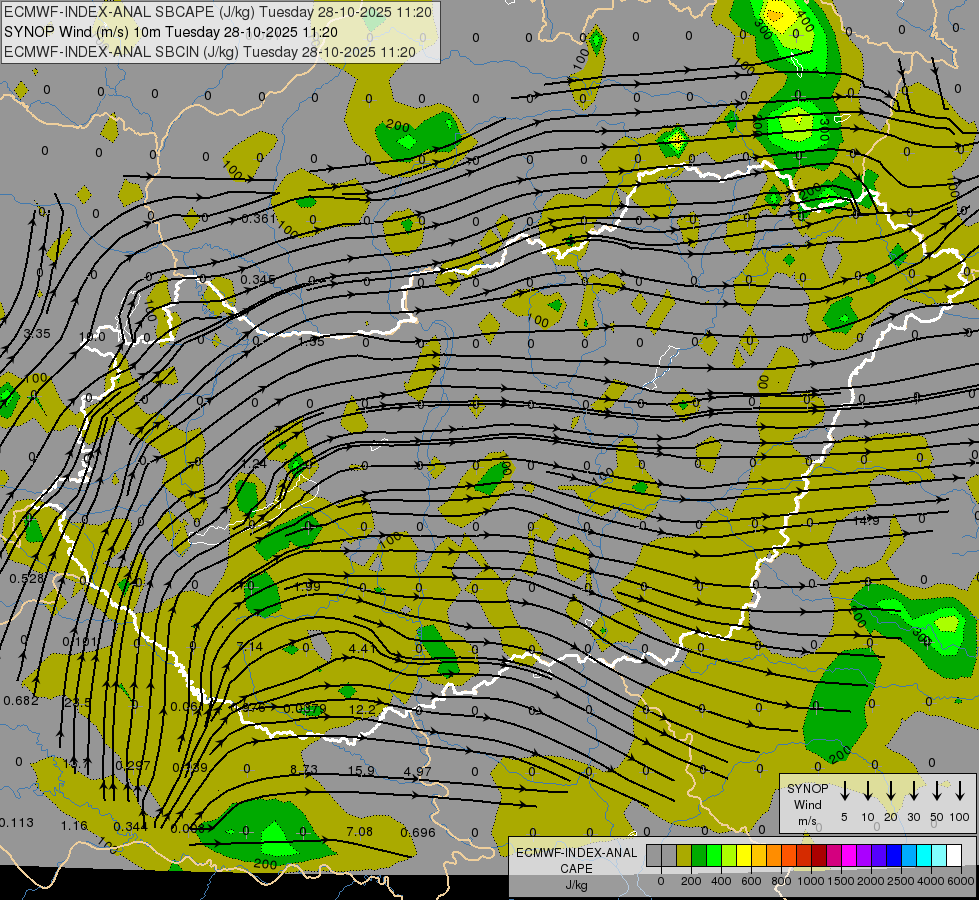Click the CAPE legend tick label 6000

click(x=962, y=881)
